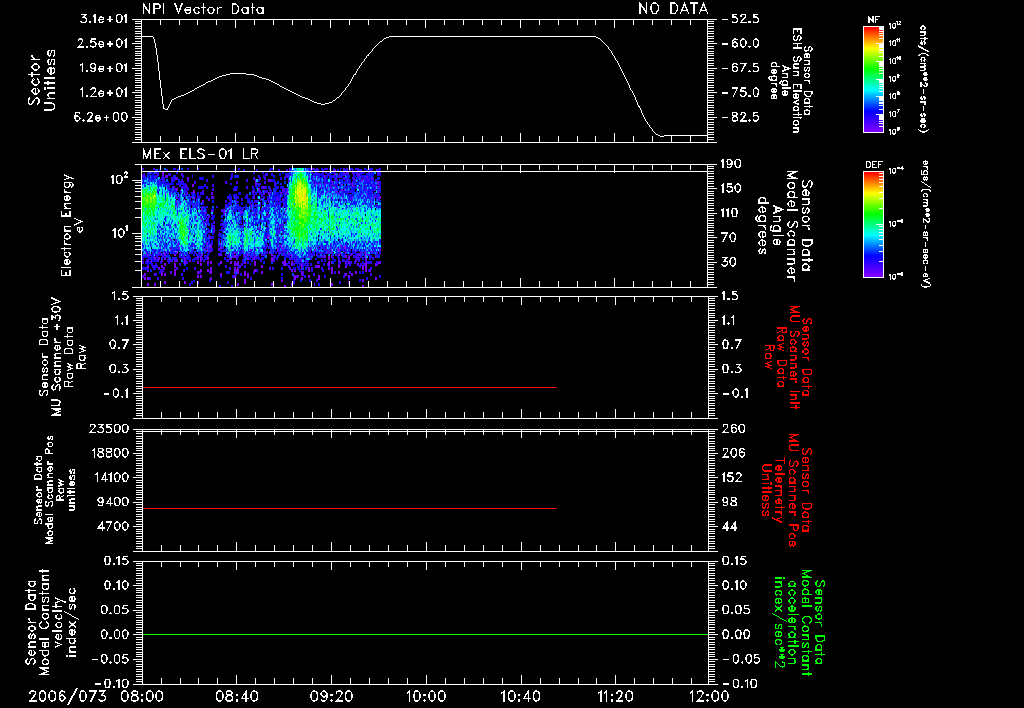
Task: Click the 'NF' label above the color bar
Action: point(874,20)
